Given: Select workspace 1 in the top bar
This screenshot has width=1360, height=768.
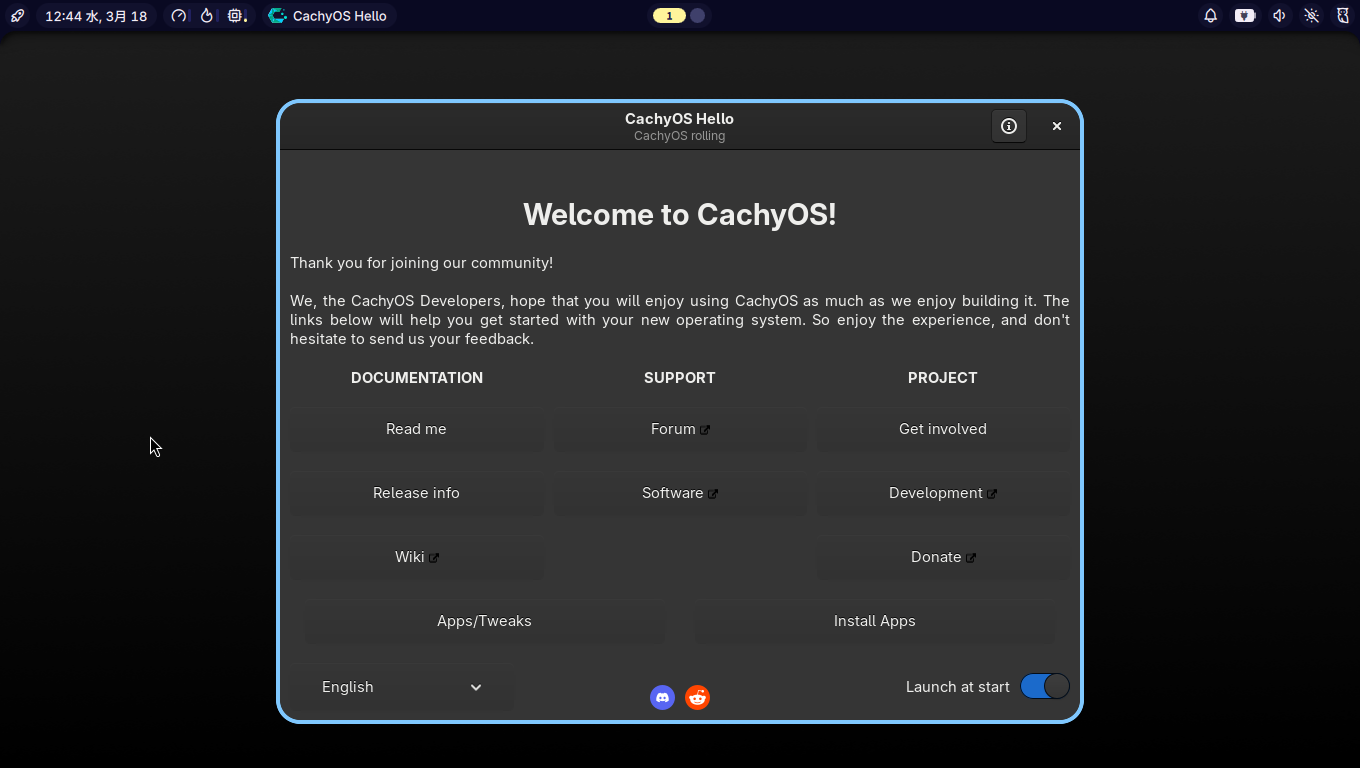Looking at the screenshot, I should tap(669, 16).
